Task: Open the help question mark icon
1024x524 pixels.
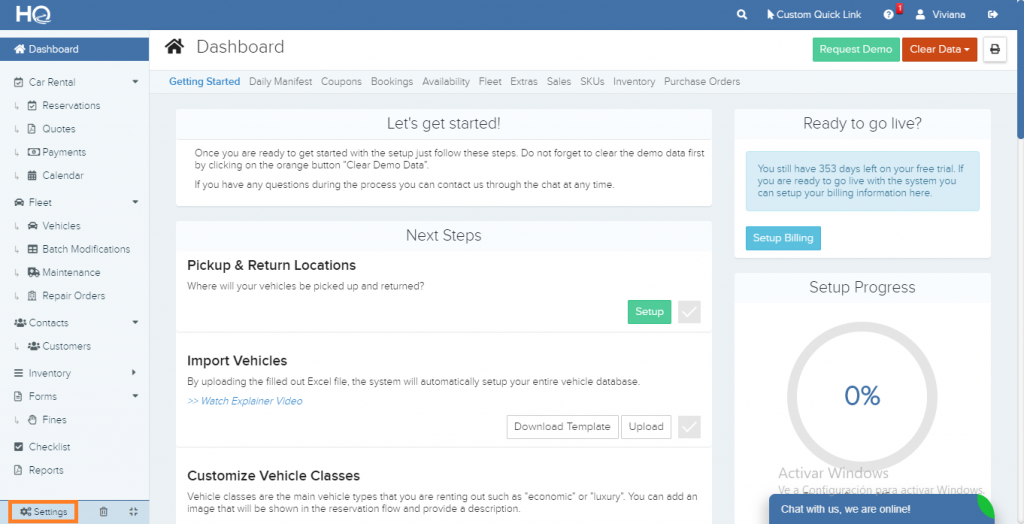Action: click(x=888, y=15)
